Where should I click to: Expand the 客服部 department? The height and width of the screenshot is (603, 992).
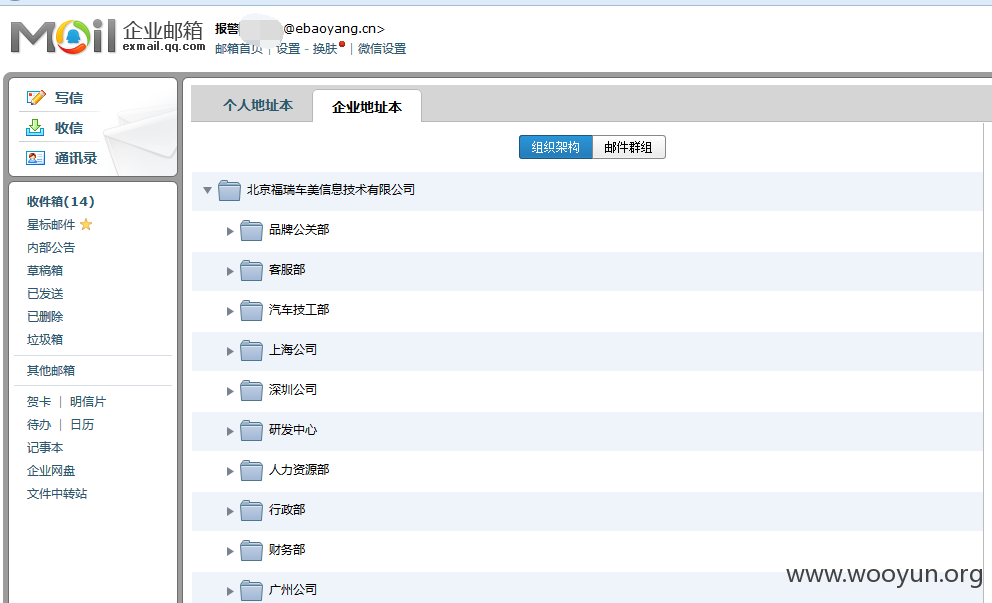click(x=230, y=271)
